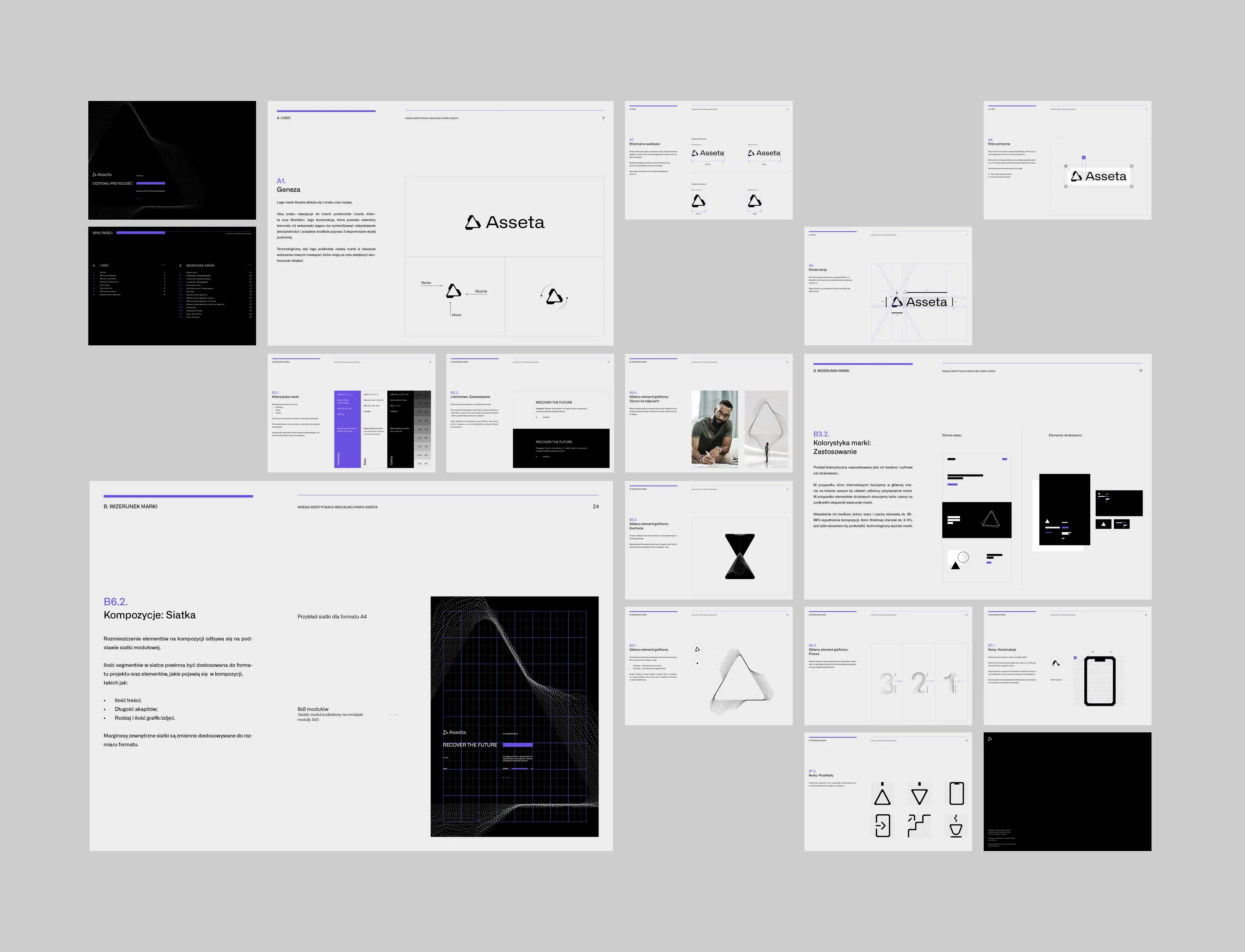Click the steaming cup icon
The width and height of the screenshot is (1245, 952).
pos(956,827)
